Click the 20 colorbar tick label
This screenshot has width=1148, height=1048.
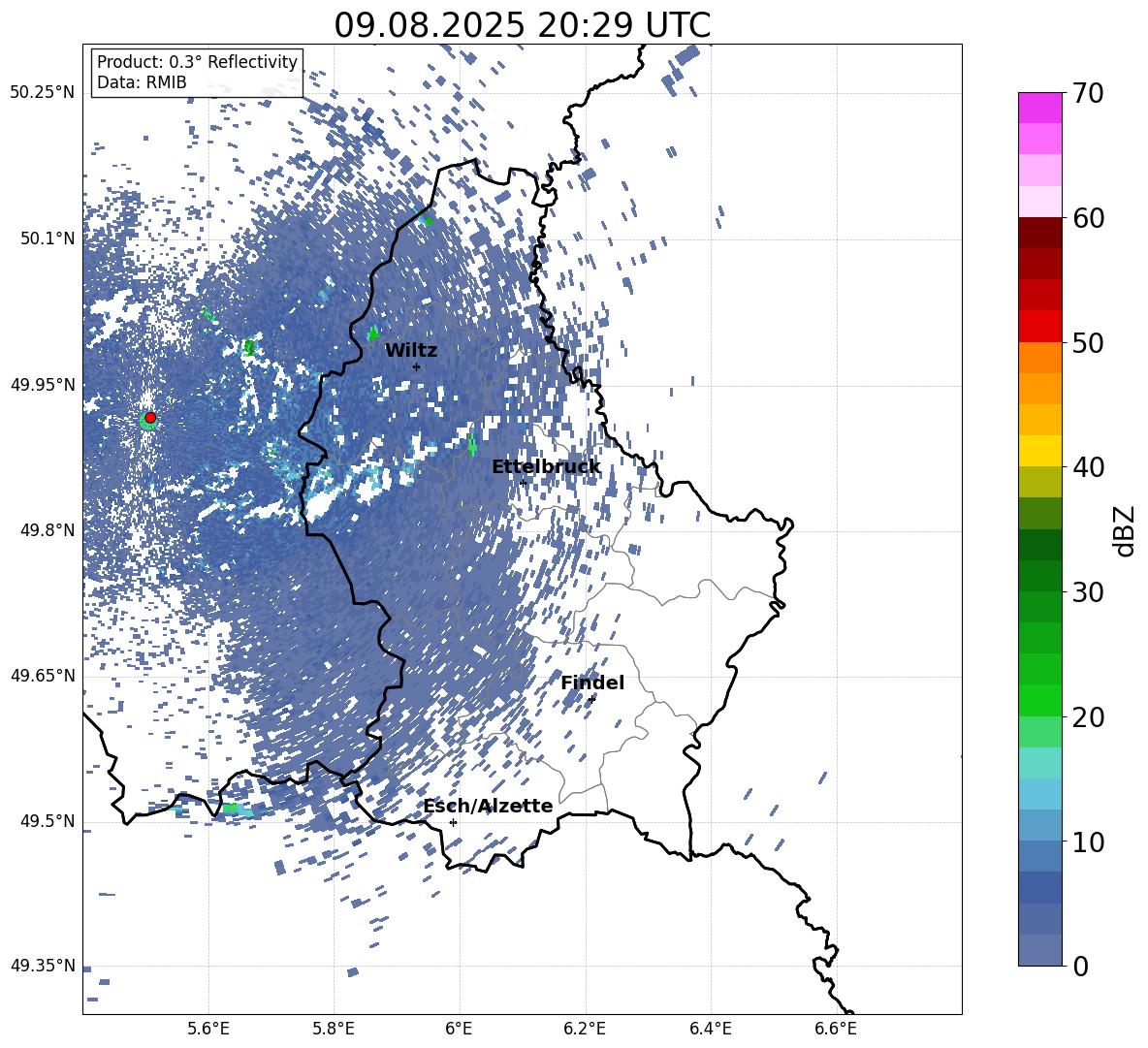tap(1089, 717)
